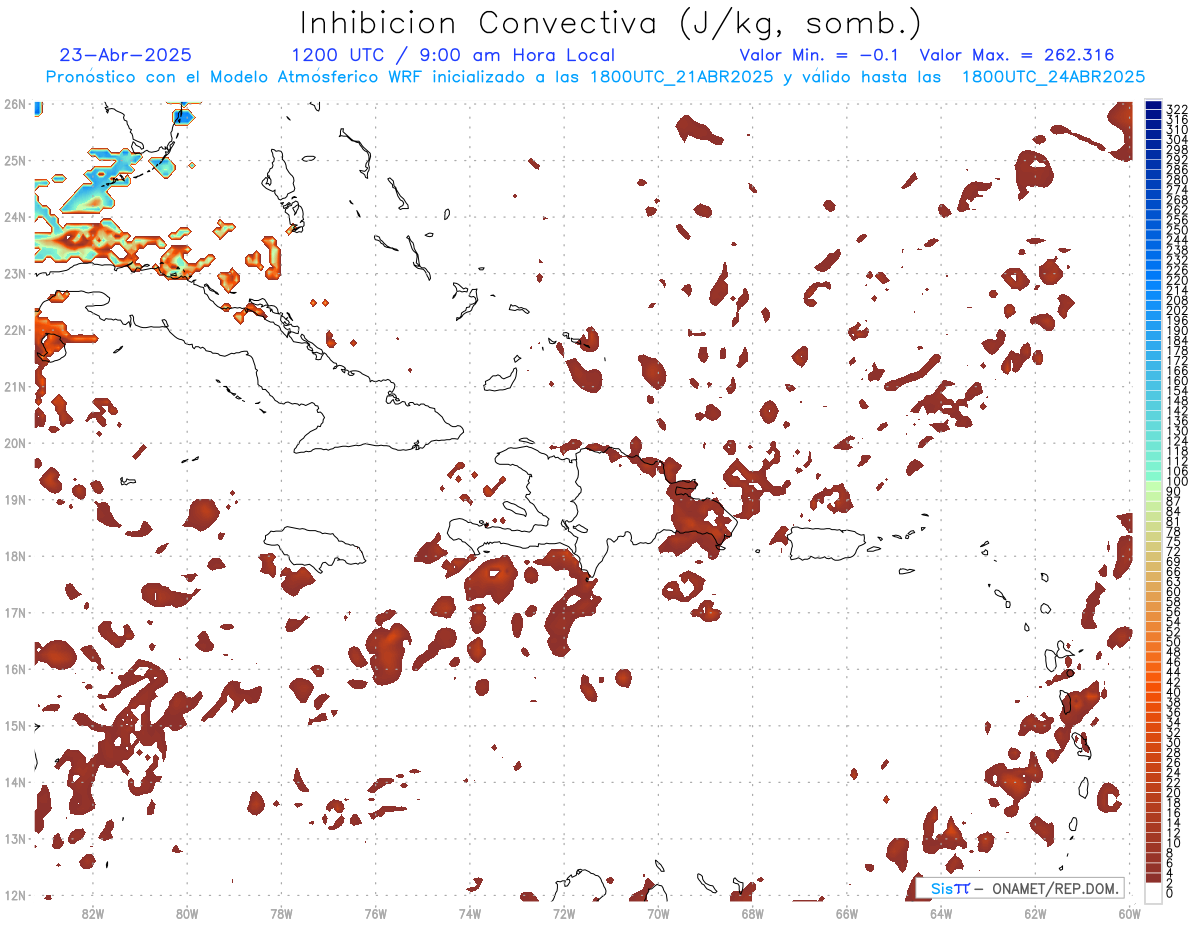Viewport: 1200px width, 927px height.
Task: Click the blue high-value patch over Florida near 26N
Action: coord(182,117)
